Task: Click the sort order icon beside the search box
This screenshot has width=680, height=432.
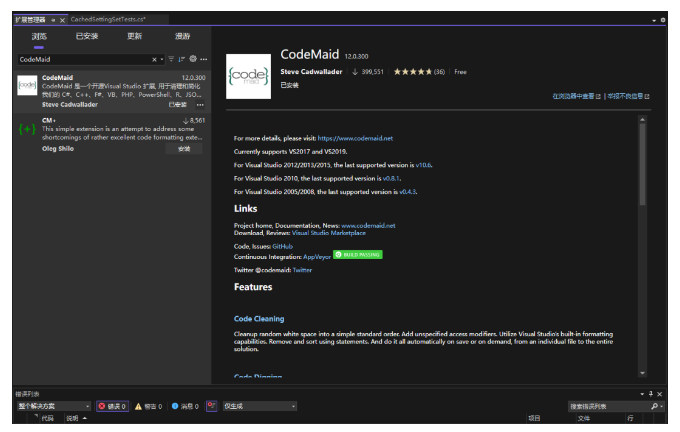Action: [181, 59]
